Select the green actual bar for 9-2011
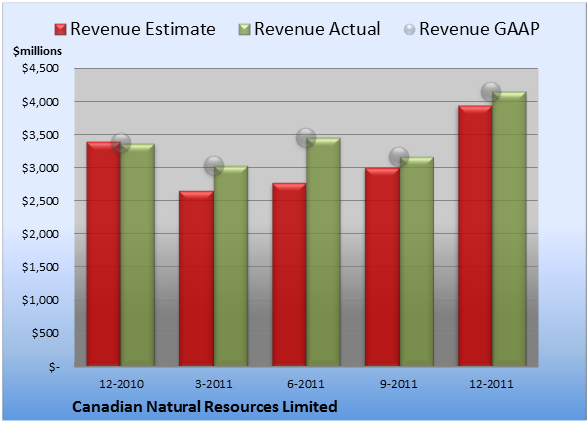The image size is (588, 422). pyautogui.click(x=417, y=261)
